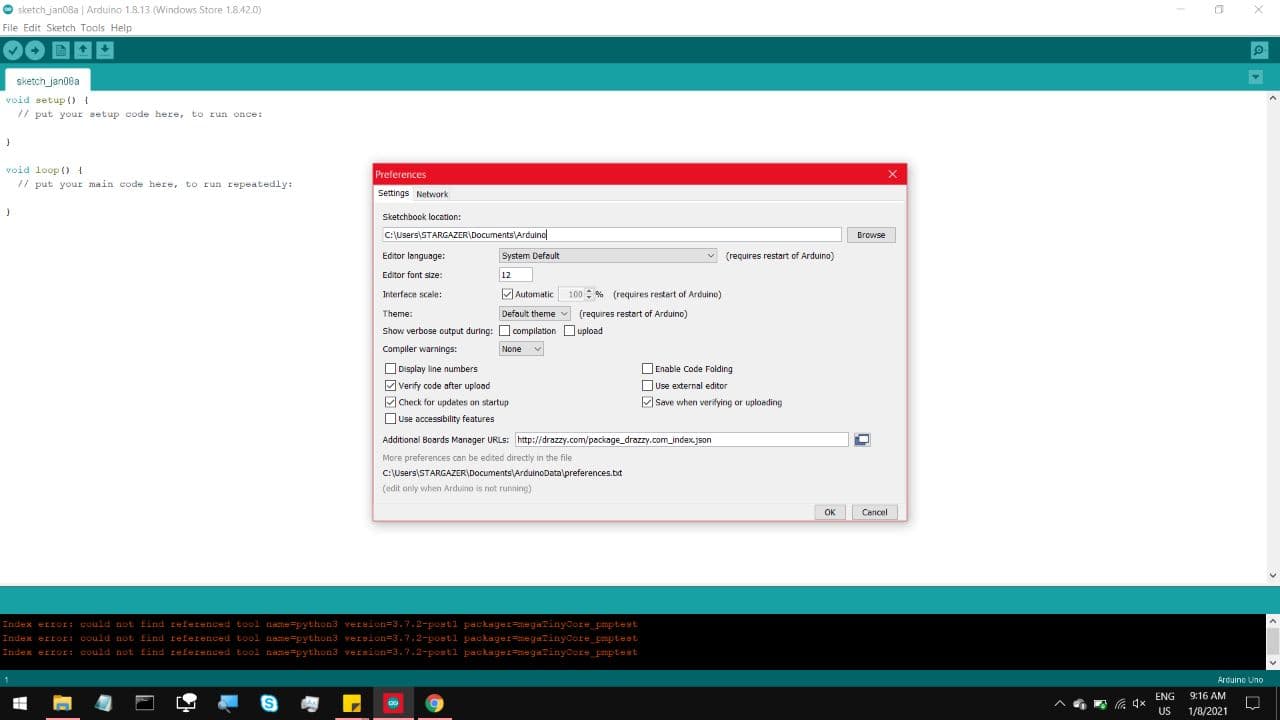Click the Arduino IDE taskbar icon
Image resolution: width=1280 pixels, height=720 pixels.
392,703
